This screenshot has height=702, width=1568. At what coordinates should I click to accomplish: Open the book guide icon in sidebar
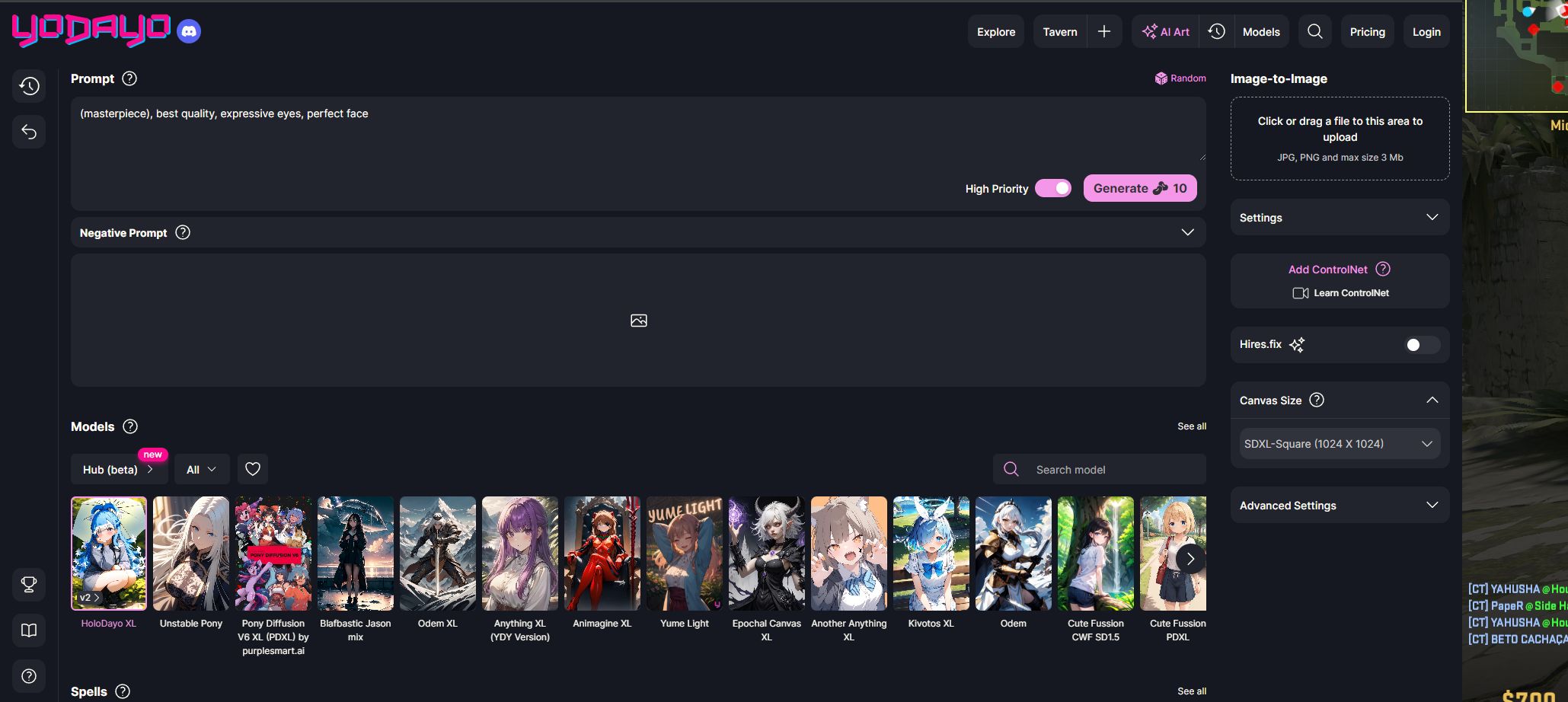29,630
